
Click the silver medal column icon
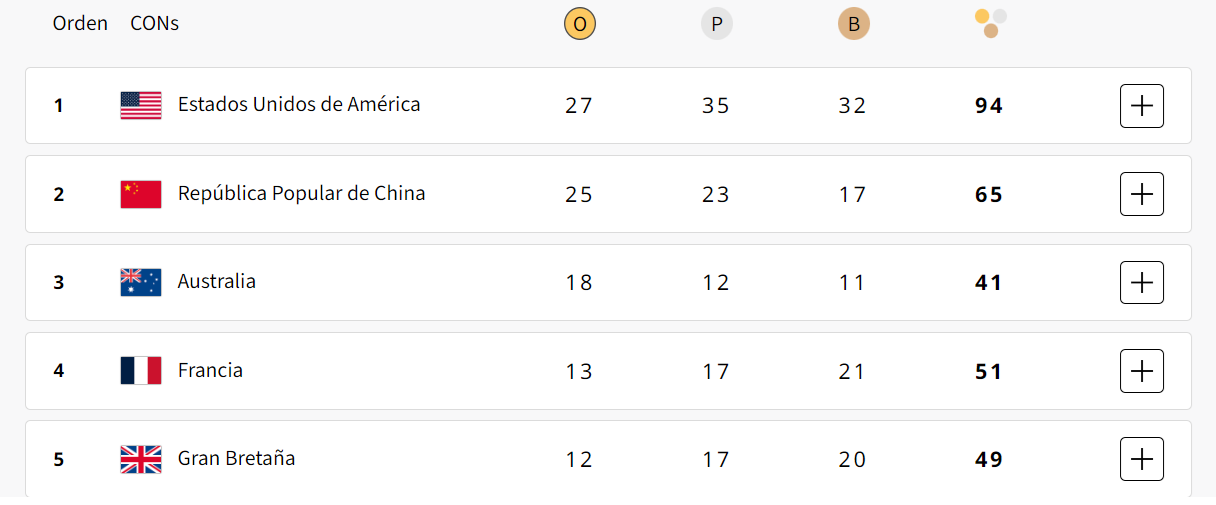716,24
